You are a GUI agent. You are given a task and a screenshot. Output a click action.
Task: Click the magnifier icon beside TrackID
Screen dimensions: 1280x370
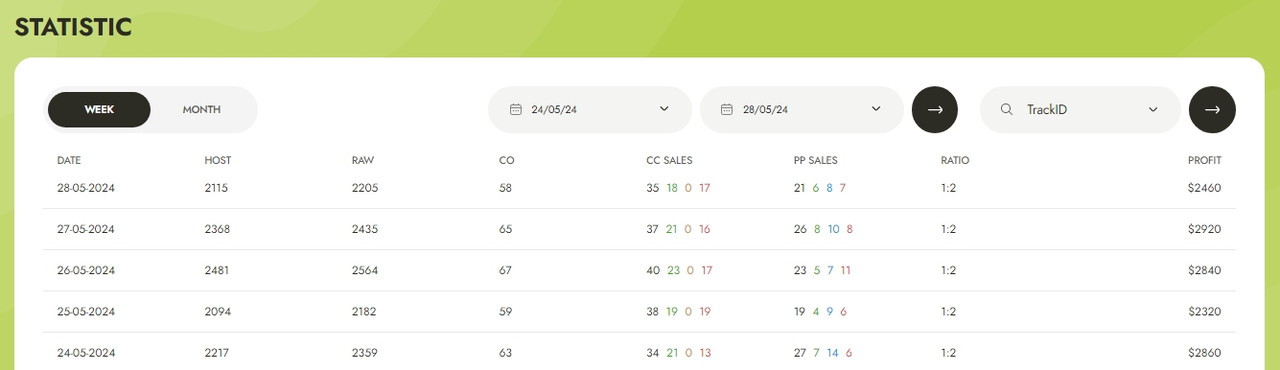click(x=1007, y=109)
